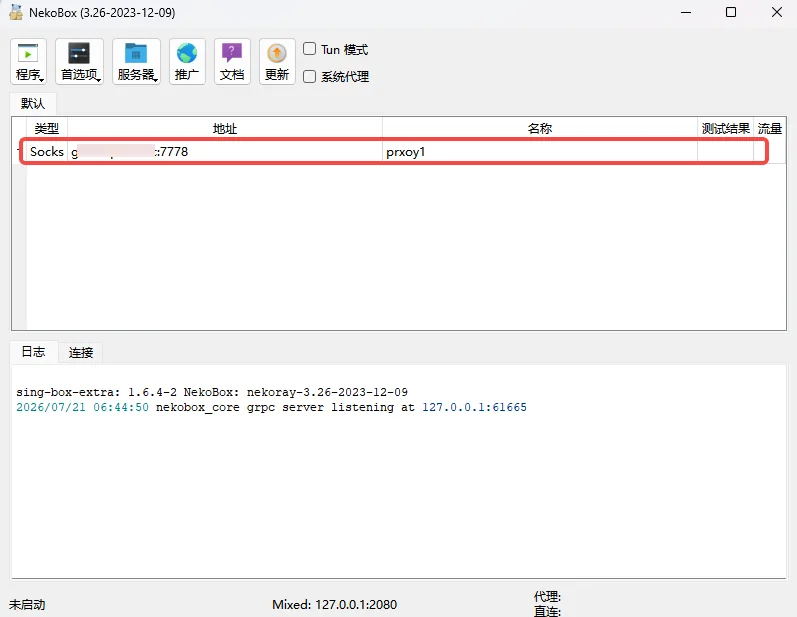Select the prxoy1 name cell

click(540, 151)
